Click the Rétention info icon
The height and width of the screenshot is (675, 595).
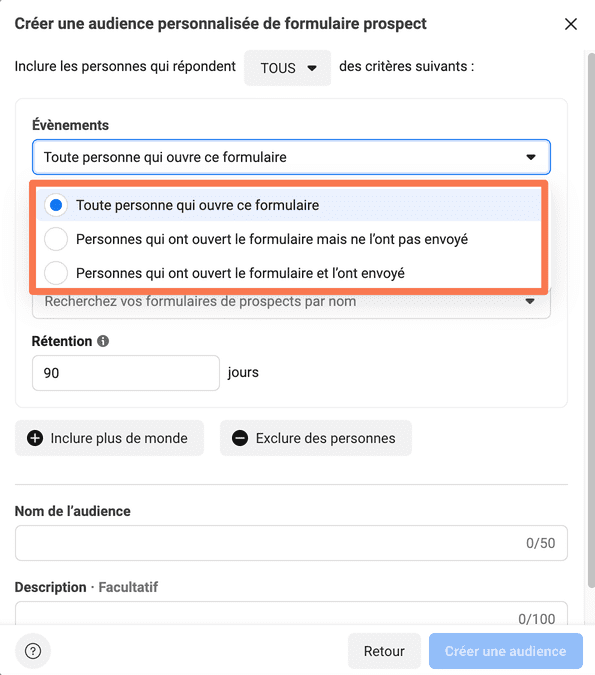pos(103,341)
